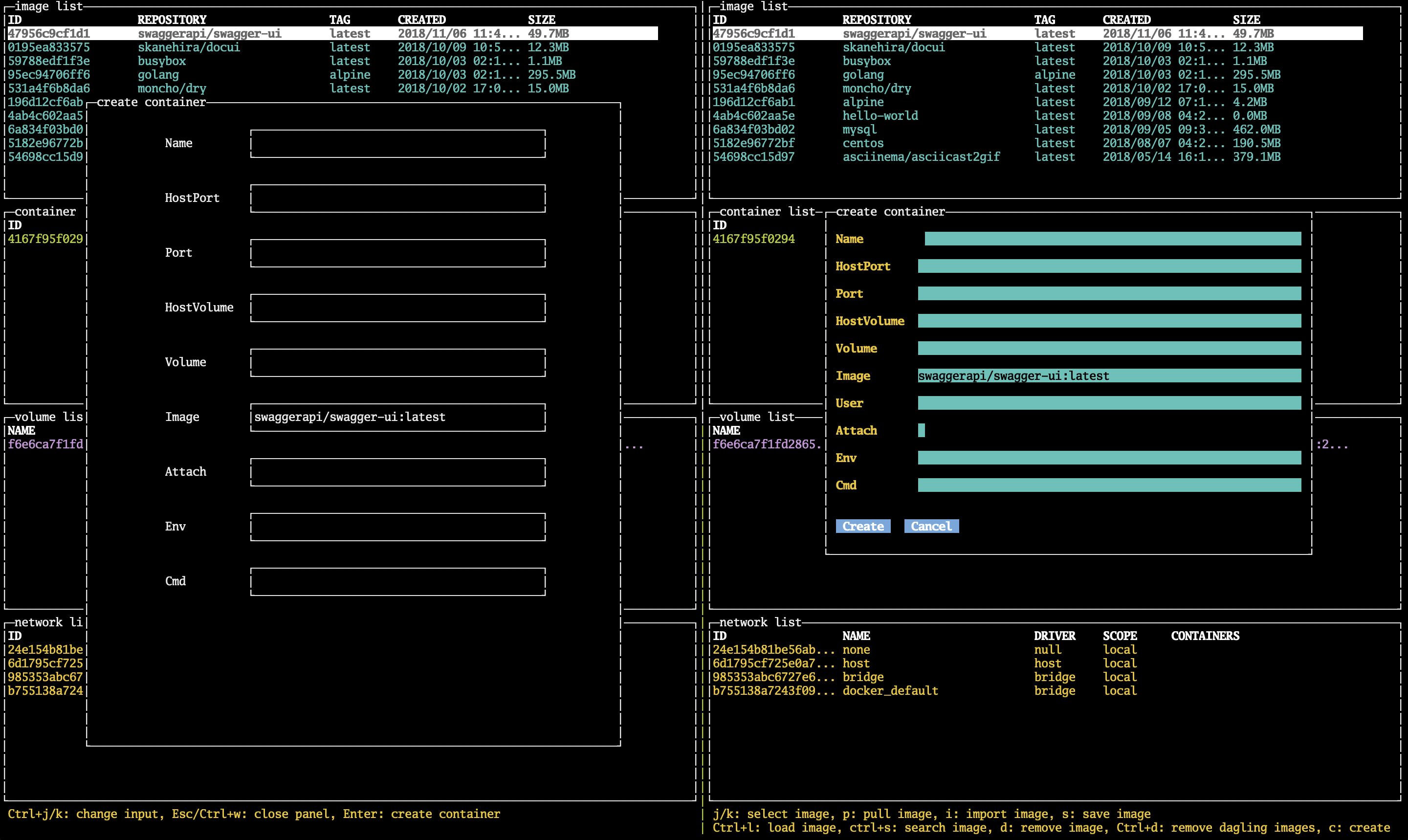This screenshot has width=1408, height=840.
Task: Select network b755138a724 in left network list
Action: (x=45, y=690)
